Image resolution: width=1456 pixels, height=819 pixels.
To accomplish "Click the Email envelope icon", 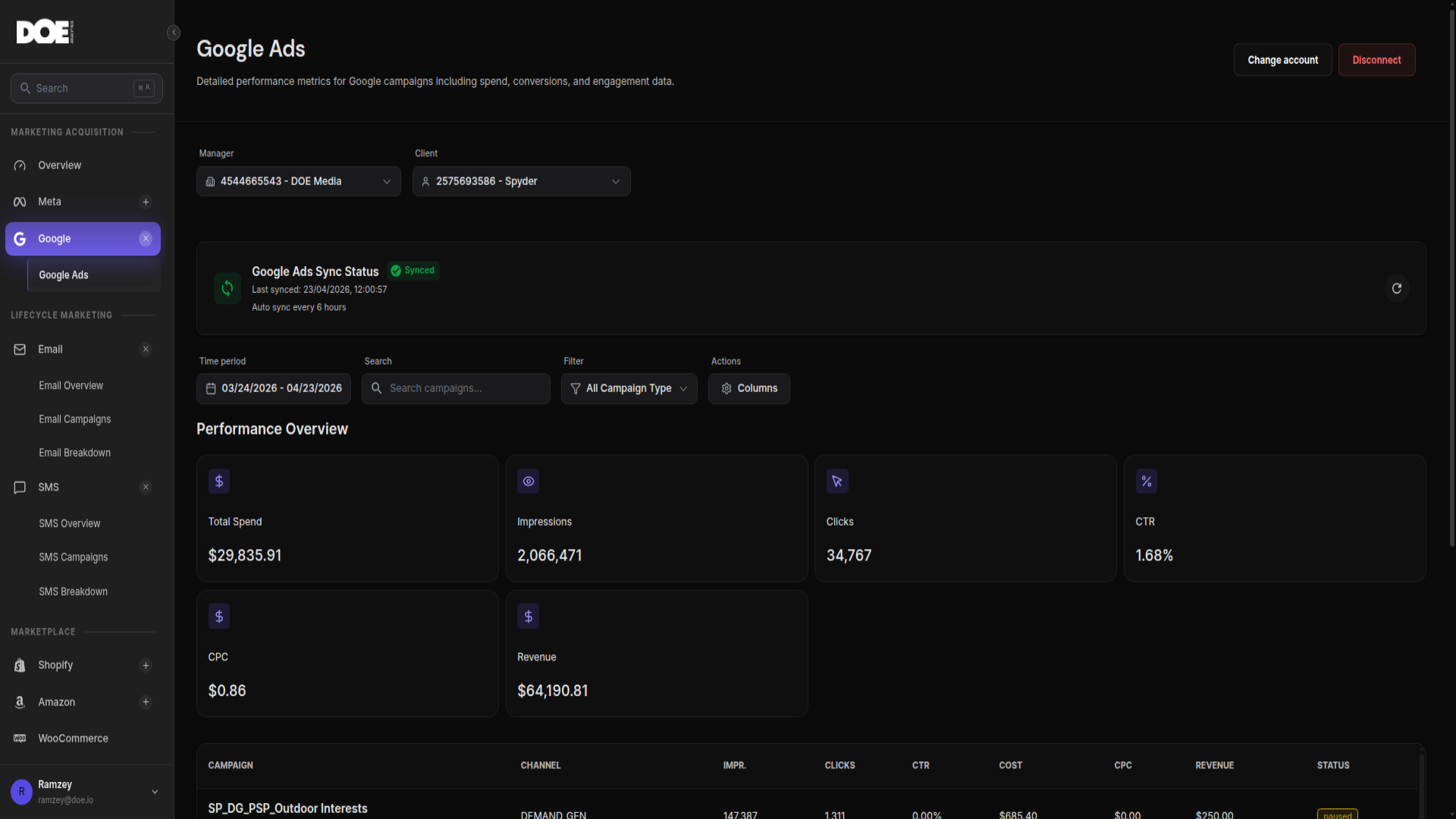I will [x=20, y=350].
